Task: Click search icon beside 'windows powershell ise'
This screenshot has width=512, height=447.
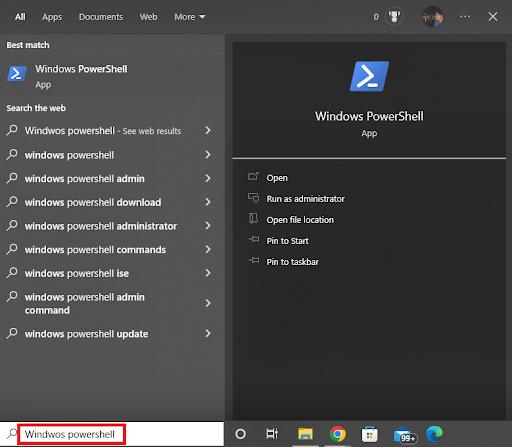Action: [x=12, y=272]
